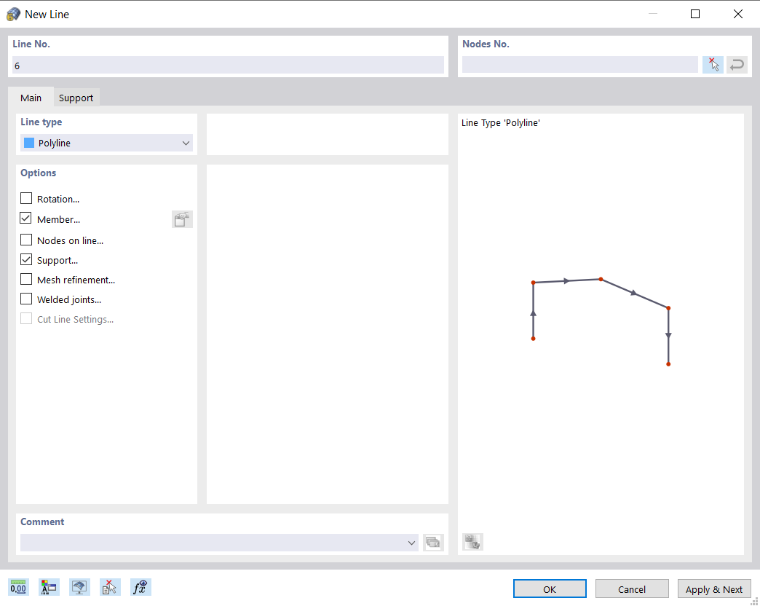Screen dimensions: 760x606
Task: Open the Member edit icon button
Action: 182,220
